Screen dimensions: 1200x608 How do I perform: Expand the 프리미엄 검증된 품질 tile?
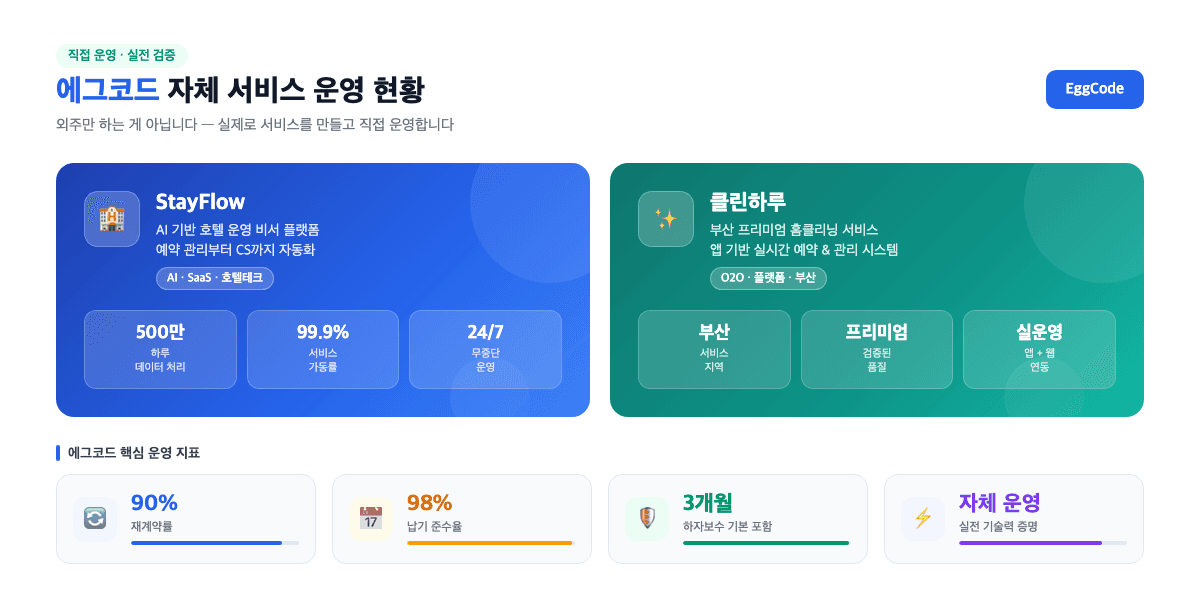click(x=876, y=349)
